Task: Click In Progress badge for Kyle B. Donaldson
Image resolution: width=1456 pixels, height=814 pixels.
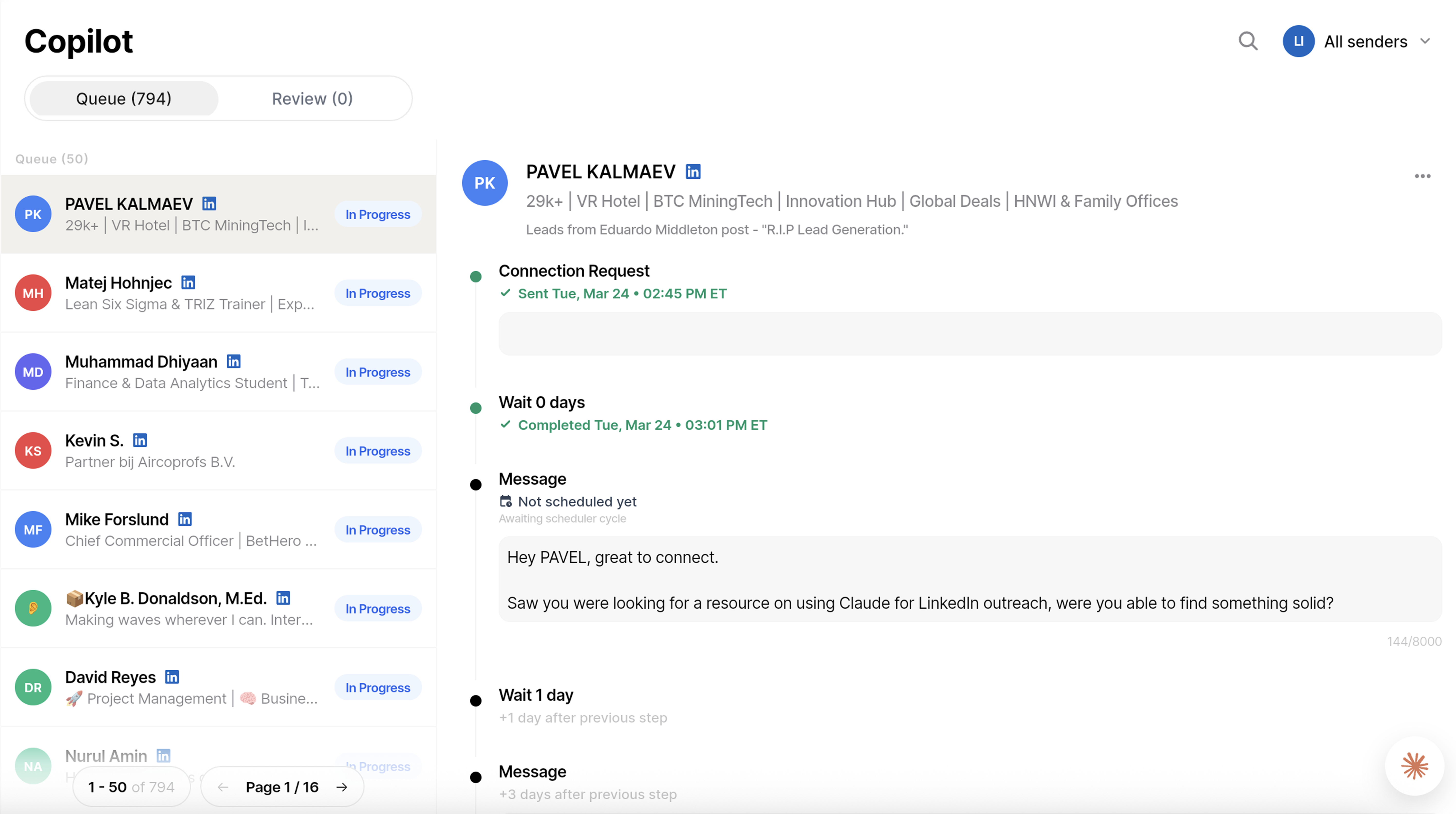Action: coord(378,609)
